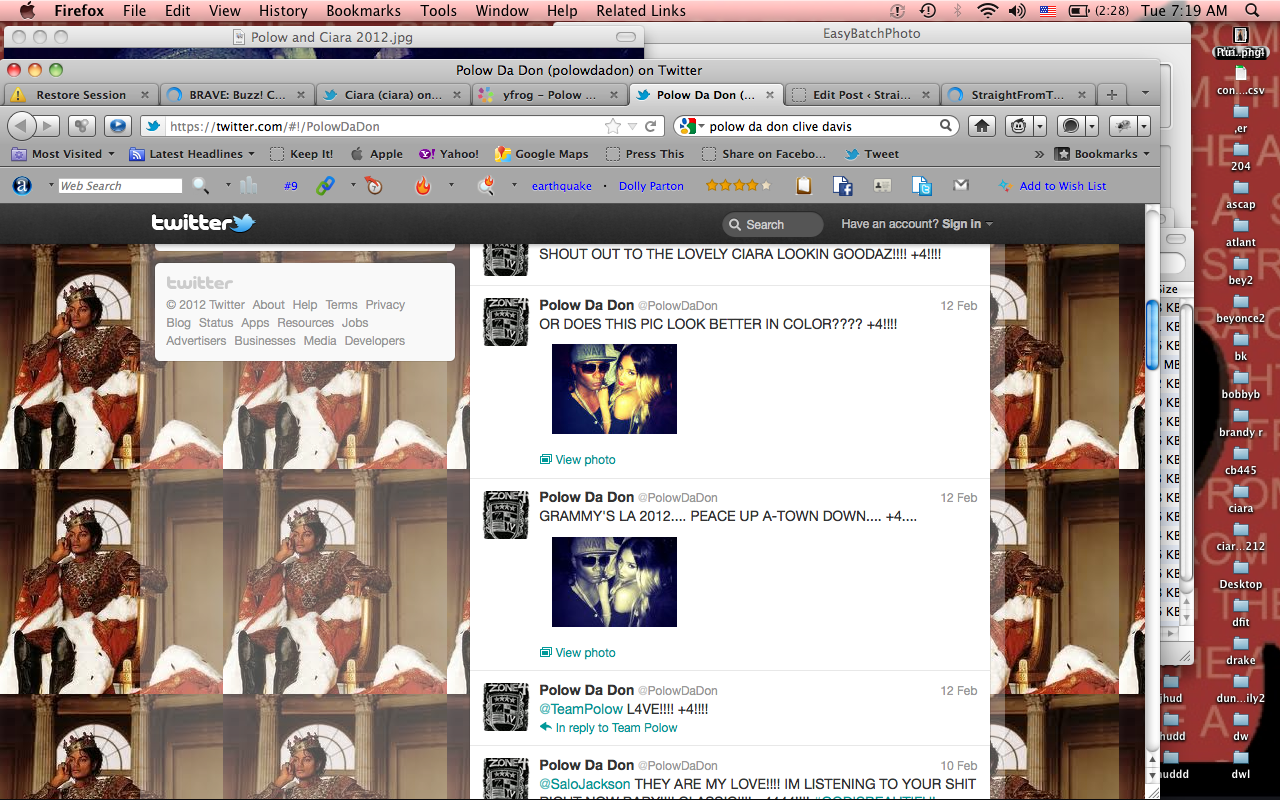Click the Home button in the Firefox toolbar
Image resolution: width=1280 pixels, height=800 pixels.
pos(982,126)
